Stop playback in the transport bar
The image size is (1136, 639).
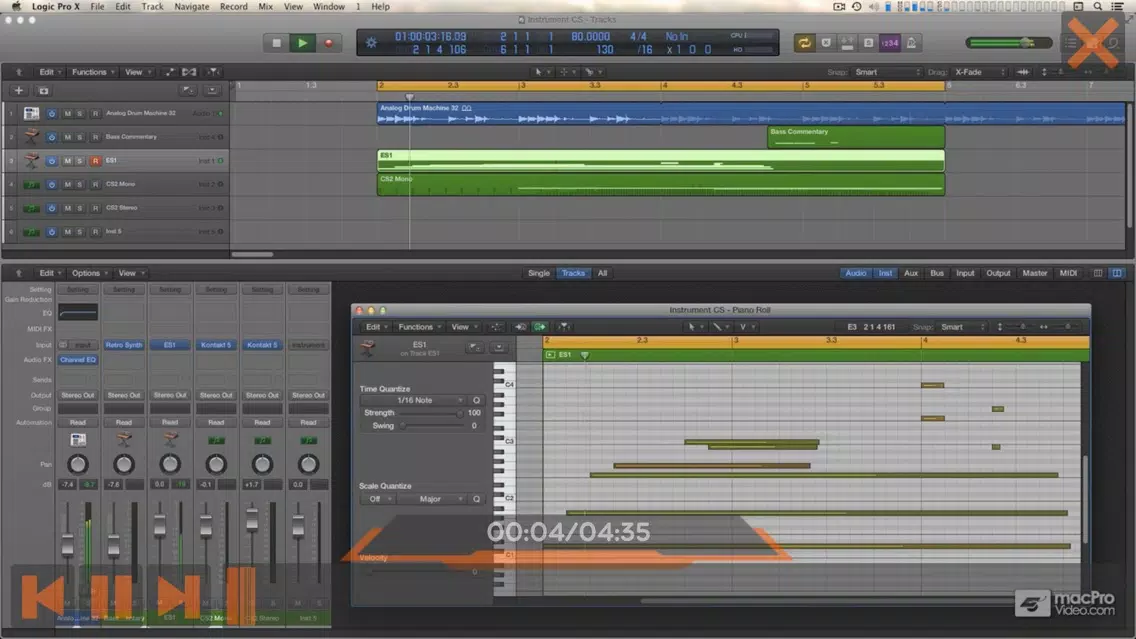[276, 43]
